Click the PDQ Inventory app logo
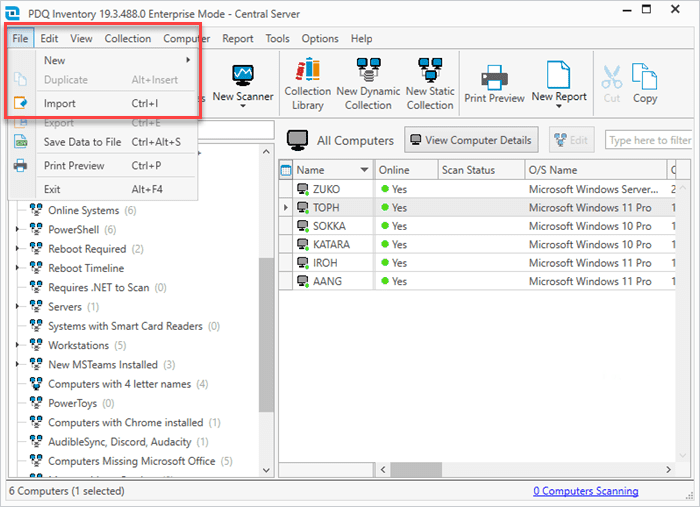Image resolution: width=700 pixels, height=507 pixels. 12,12
